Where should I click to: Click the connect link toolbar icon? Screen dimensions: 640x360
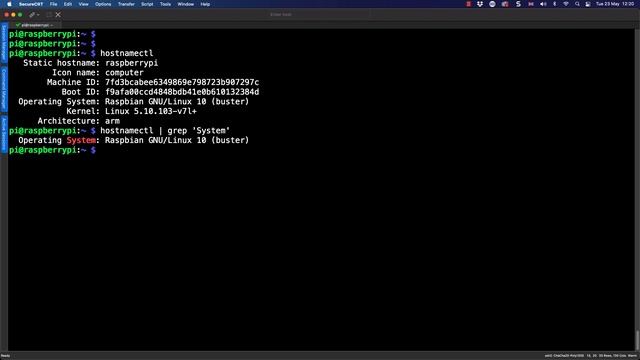32,15
